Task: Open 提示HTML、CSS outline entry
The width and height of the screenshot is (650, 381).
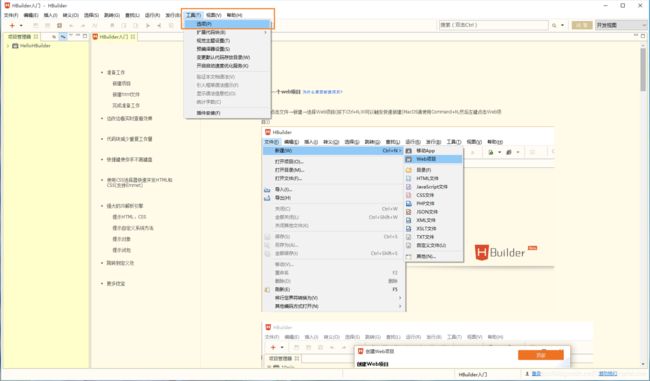Action: (129, 217)
